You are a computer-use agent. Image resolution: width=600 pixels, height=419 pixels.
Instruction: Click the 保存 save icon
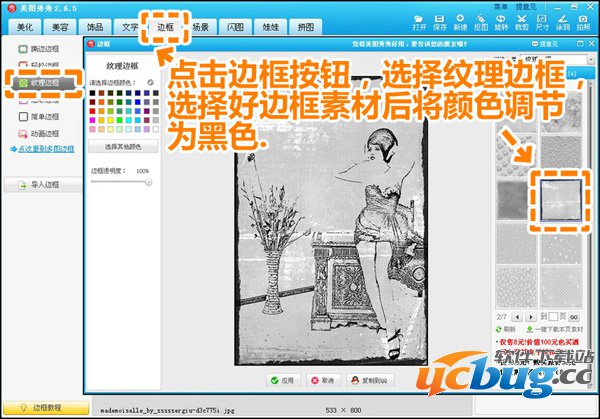pos(439,23)
